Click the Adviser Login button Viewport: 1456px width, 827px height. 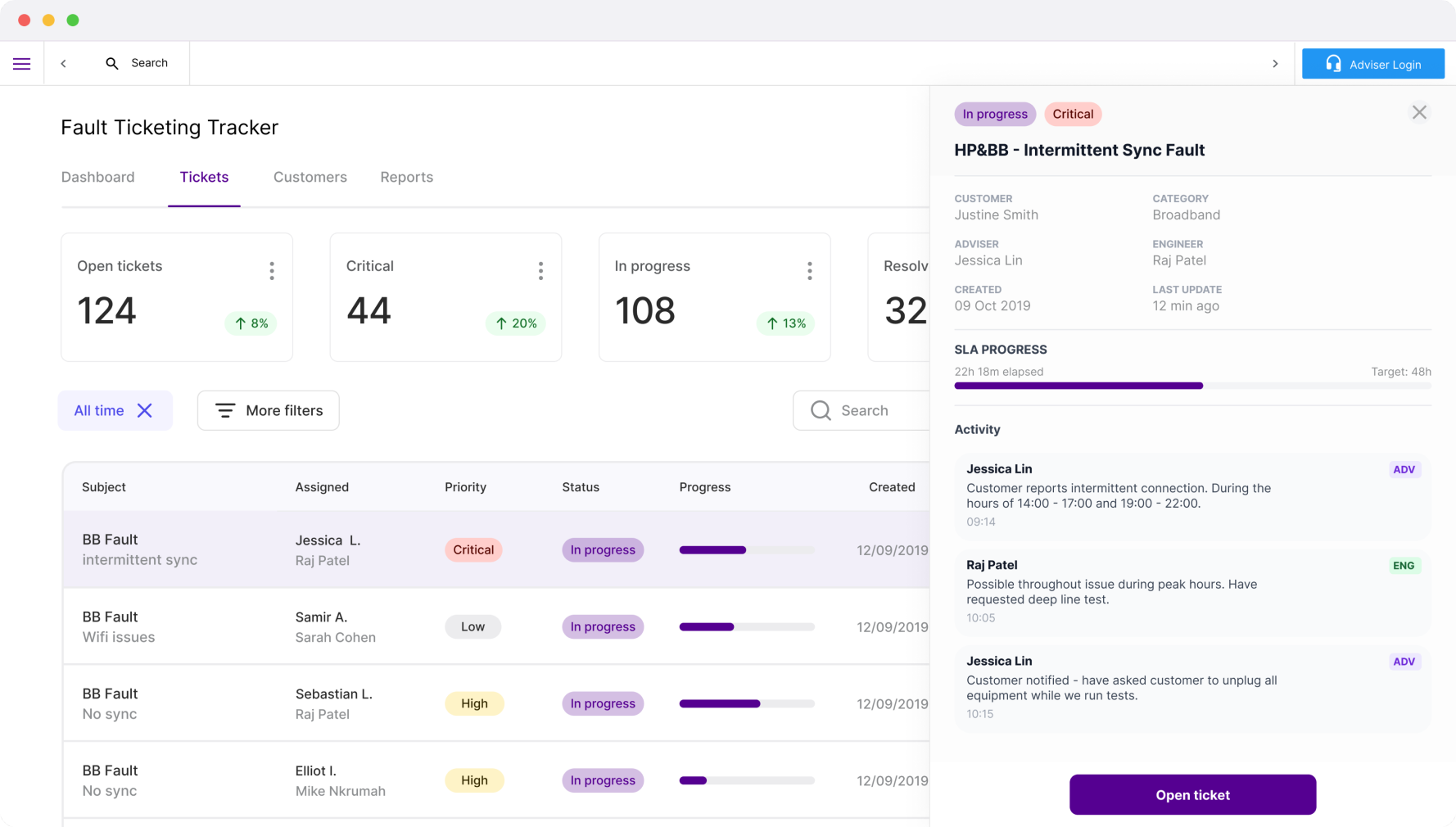tap(1373, 64)
